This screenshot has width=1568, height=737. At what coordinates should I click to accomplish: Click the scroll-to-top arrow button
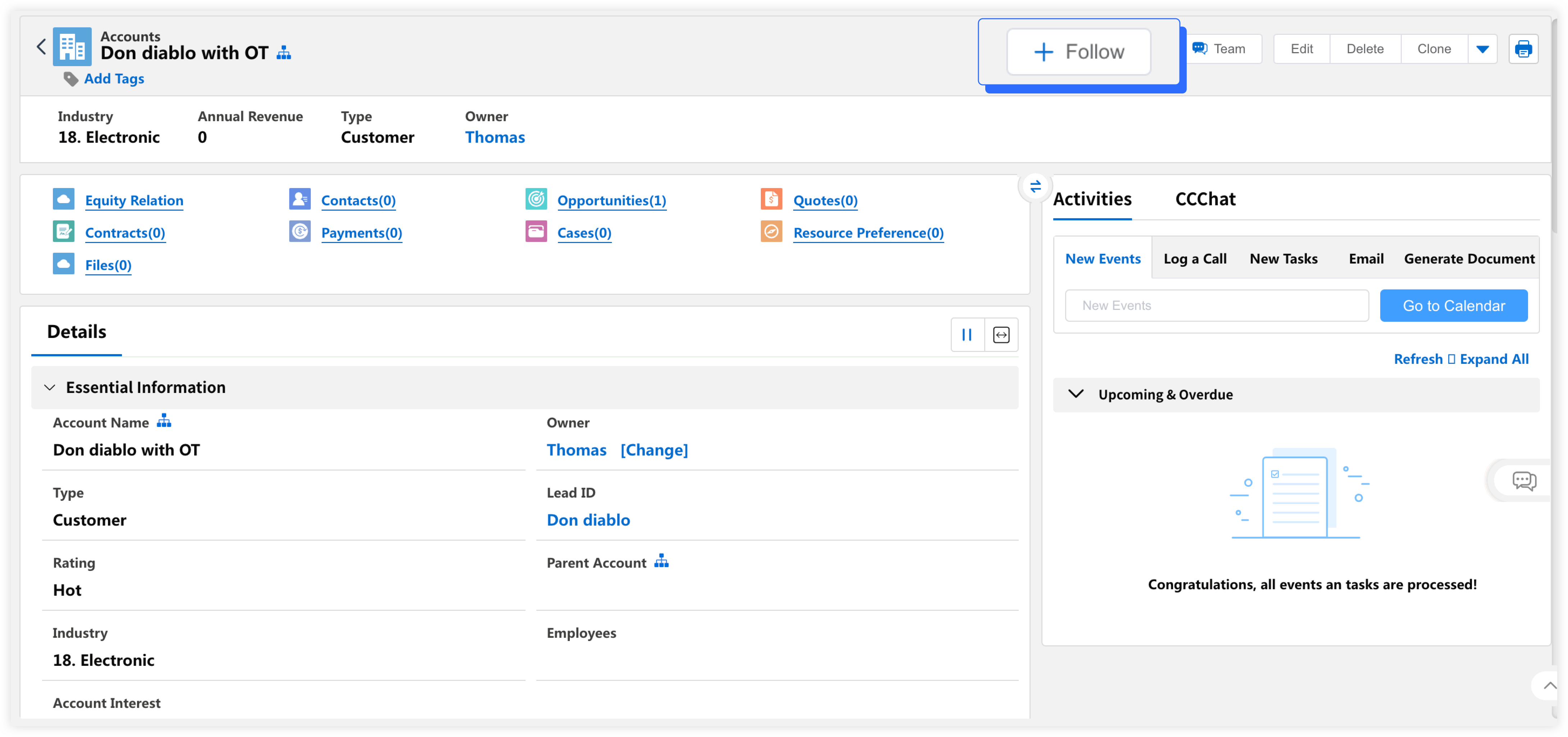coord(1549,686)
